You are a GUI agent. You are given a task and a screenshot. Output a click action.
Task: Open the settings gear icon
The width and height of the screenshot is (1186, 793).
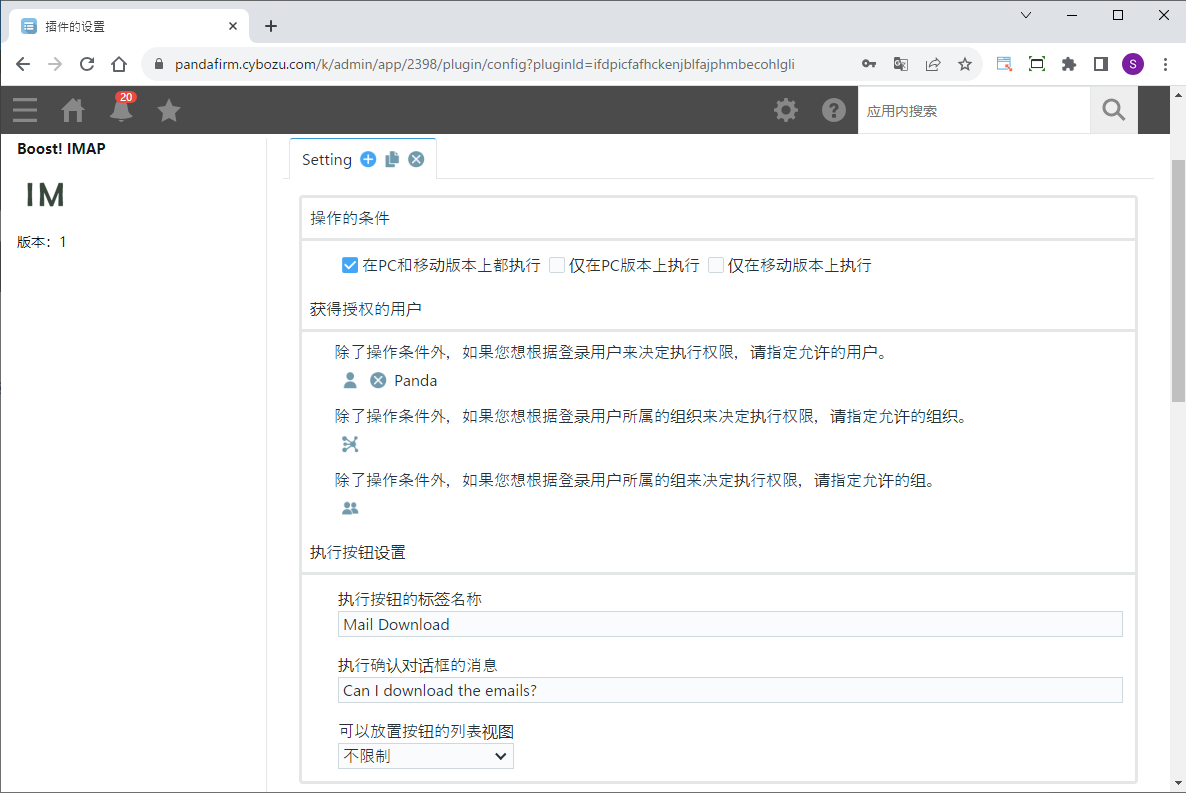point(786,110)
